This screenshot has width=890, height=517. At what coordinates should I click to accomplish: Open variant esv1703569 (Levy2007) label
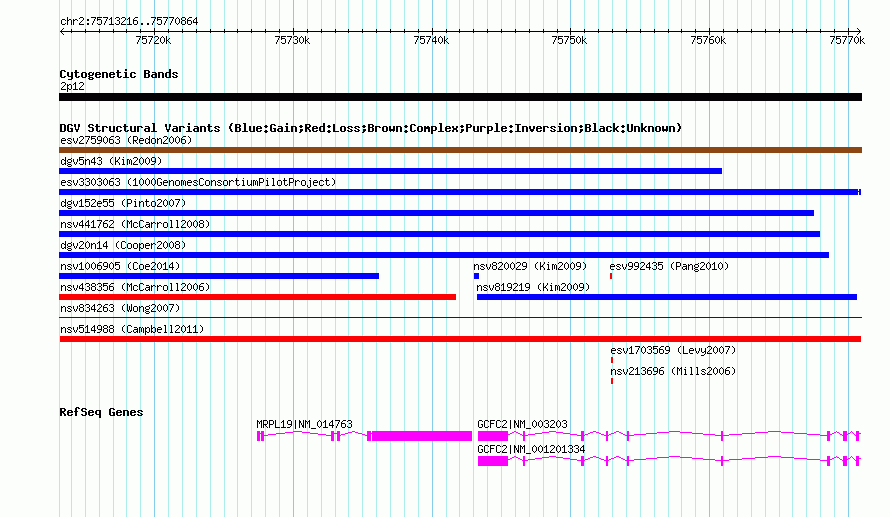click(x=673, y=350)
